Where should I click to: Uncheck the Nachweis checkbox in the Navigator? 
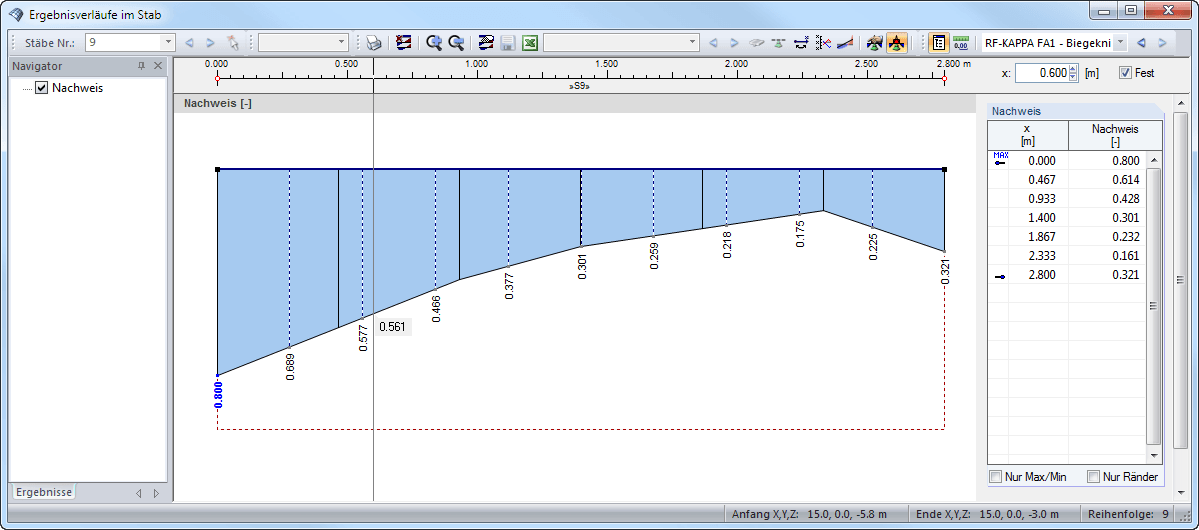pos(41,88)
